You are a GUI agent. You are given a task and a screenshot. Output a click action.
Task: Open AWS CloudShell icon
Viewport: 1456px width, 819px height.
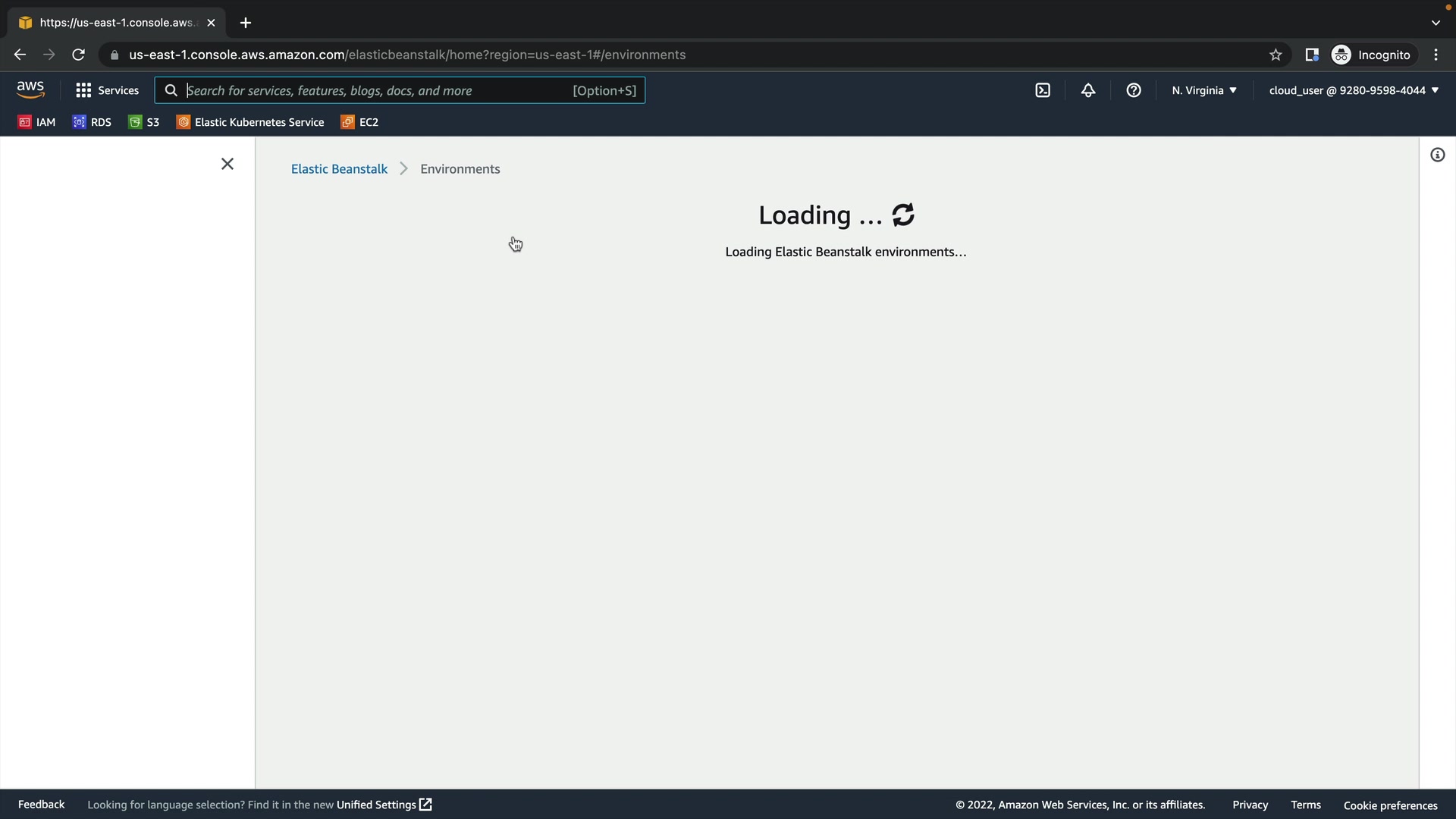coord(1043,90)
